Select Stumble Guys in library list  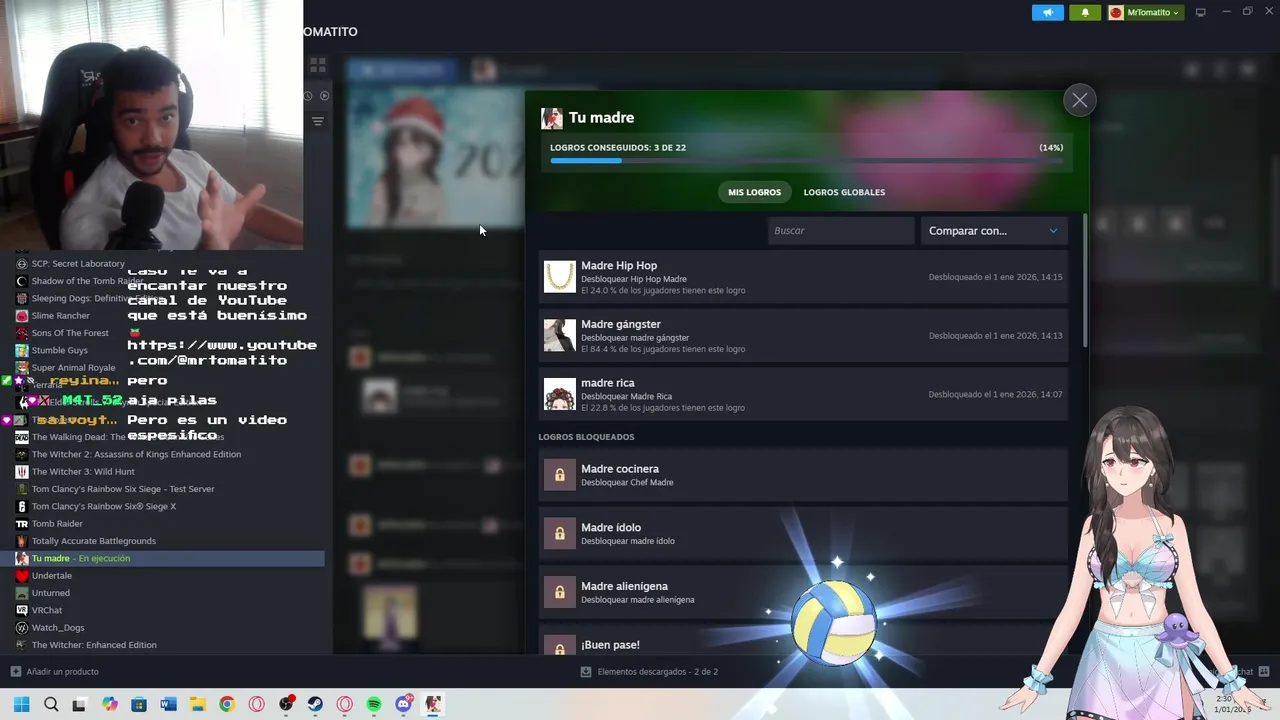tap(59, 351)
